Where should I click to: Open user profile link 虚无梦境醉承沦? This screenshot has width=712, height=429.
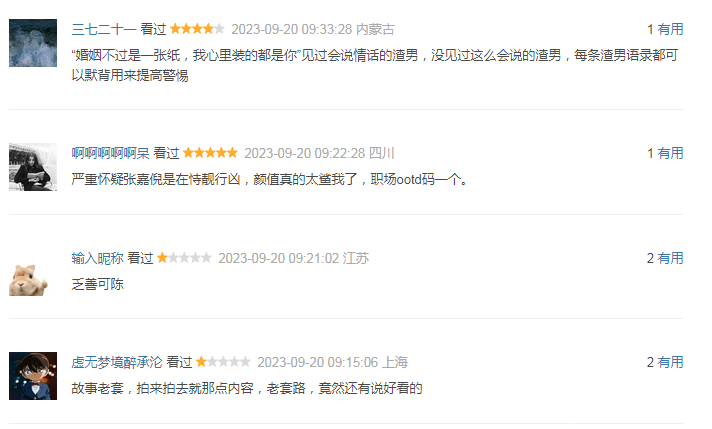click(x=117, y=362)
